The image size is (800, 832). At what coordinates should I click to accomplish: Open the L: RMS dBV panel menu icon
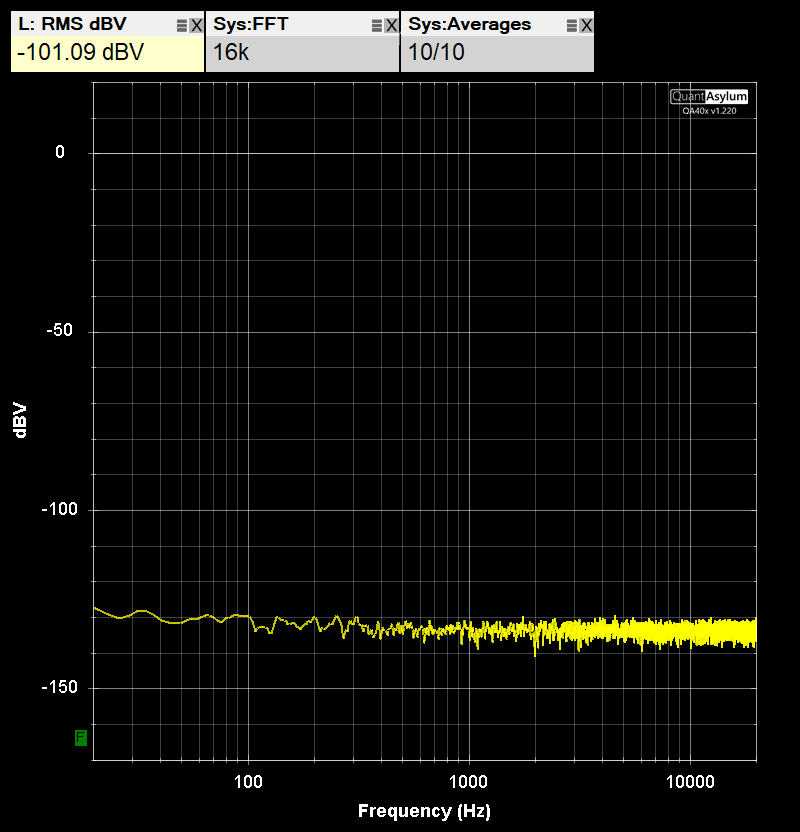coord(181,25)
